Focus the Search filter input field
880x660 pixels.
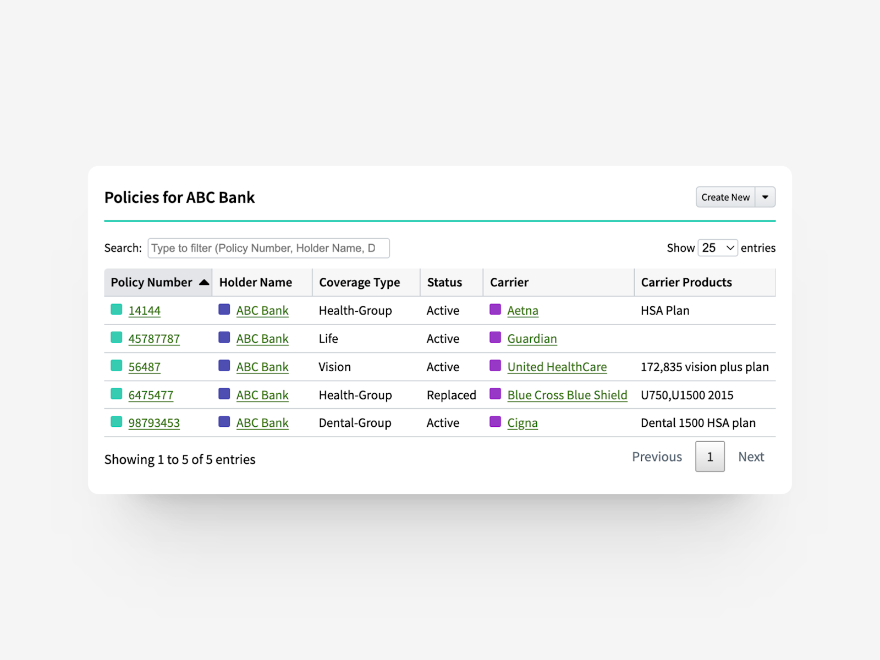coord(268,248)
